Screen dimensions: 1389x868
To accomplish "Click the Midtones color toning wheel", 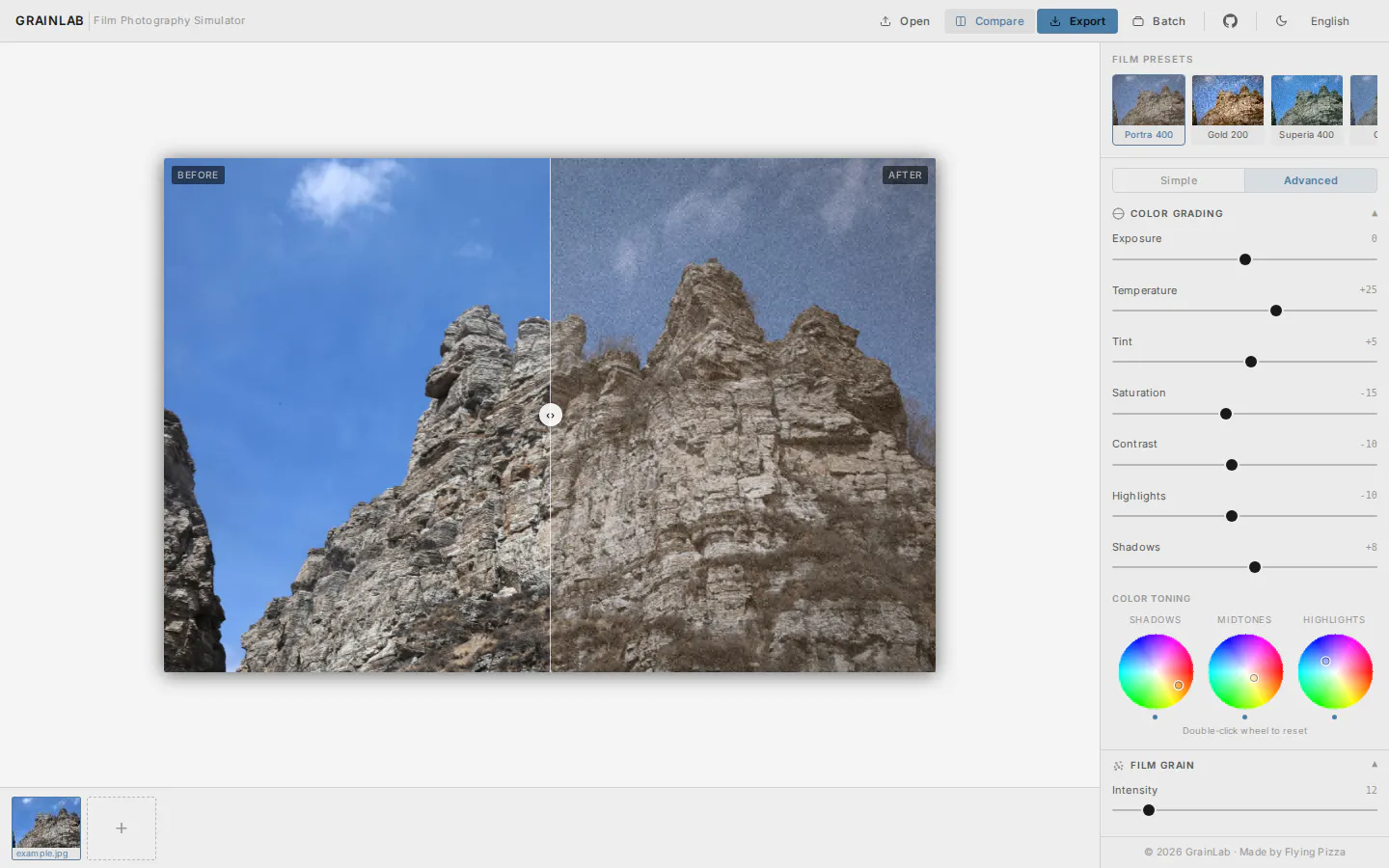I will click(1245, 671).
